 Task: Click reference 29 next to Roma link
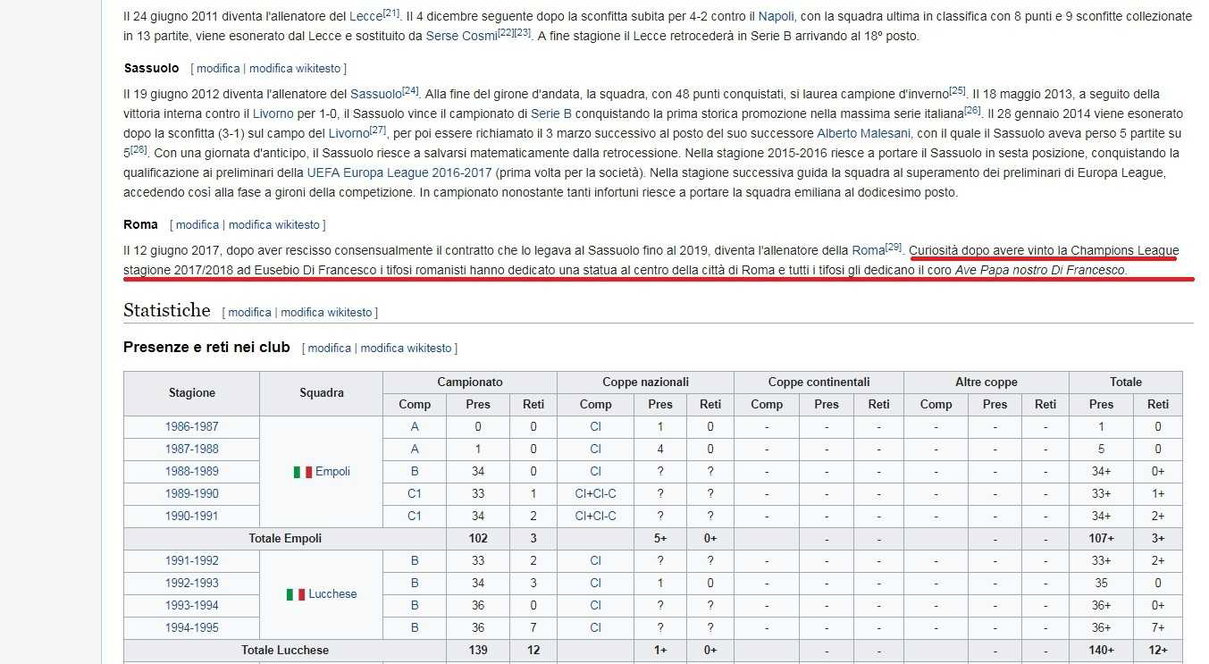pyautogui.click(x=893, y=247)
